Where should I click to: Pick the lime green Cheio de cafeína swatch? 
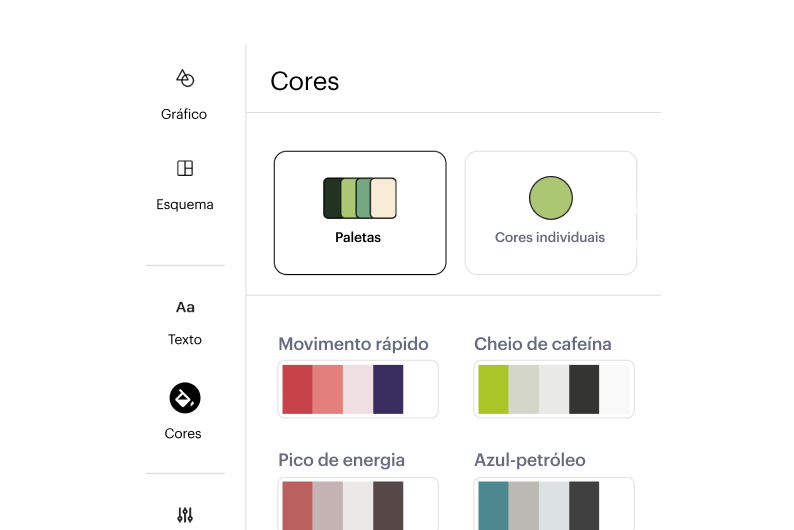(x=494, y=389)
